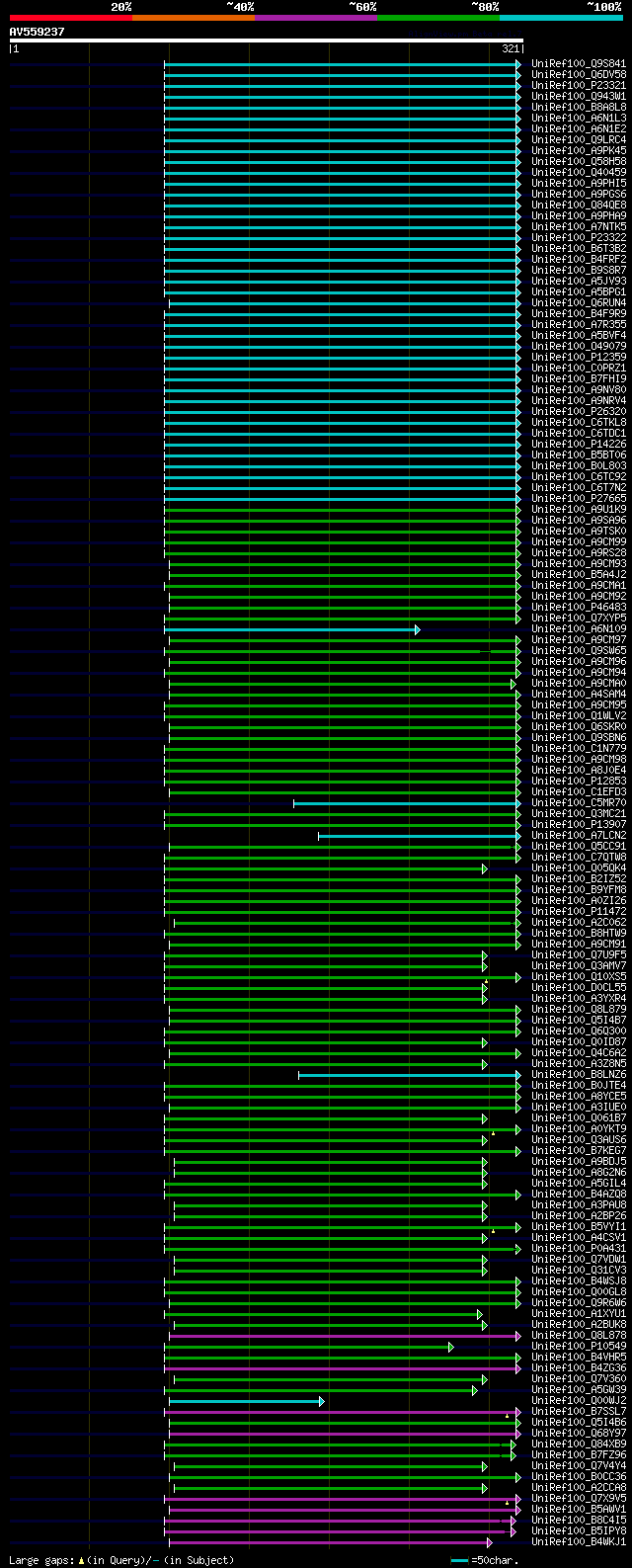Click the white query sequence ruler bar
This screenshot has height=1568, width=632.
(x=266, y=41)
